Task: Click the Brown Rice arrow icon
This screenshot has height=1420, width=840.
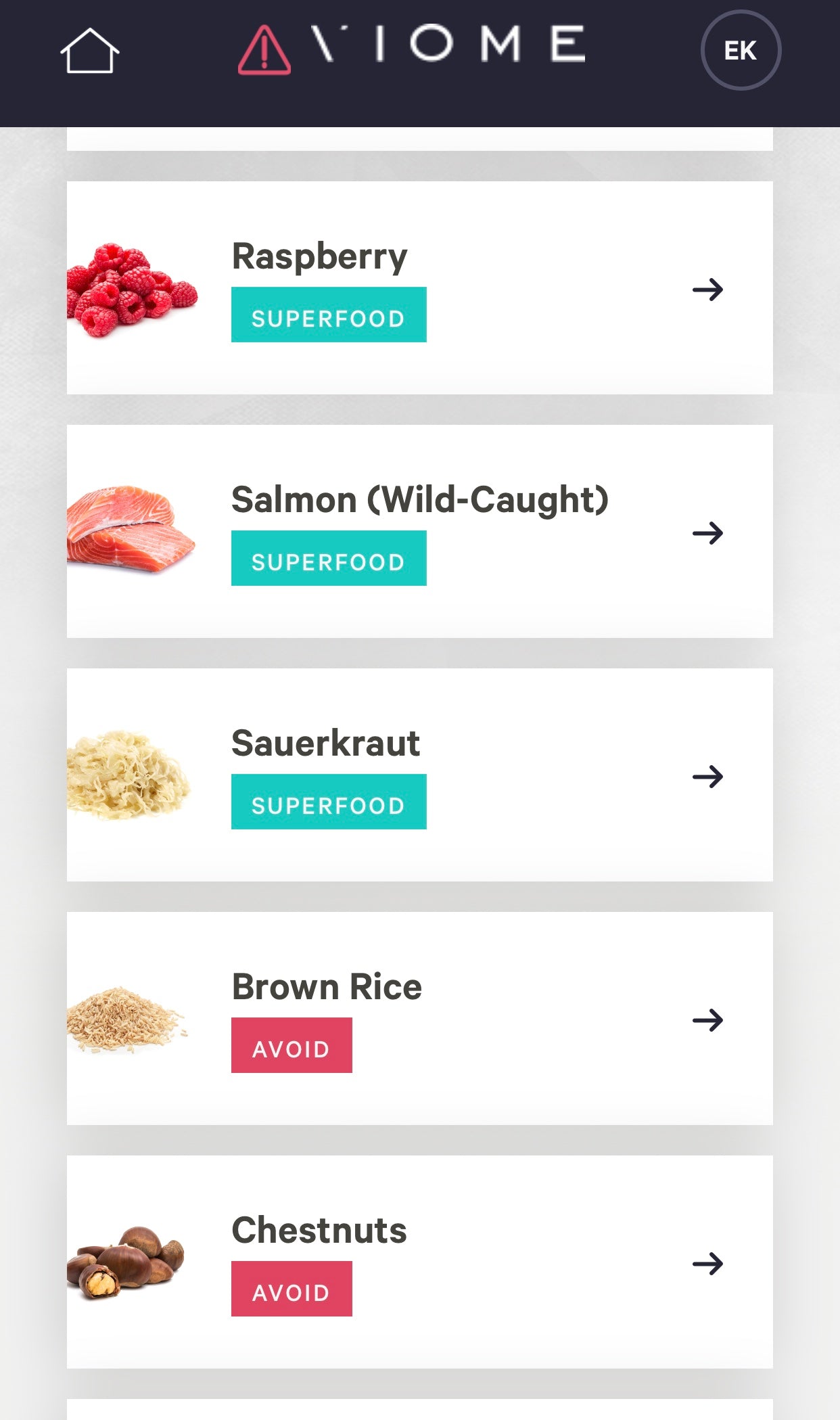Action: tap(707, 1020)
